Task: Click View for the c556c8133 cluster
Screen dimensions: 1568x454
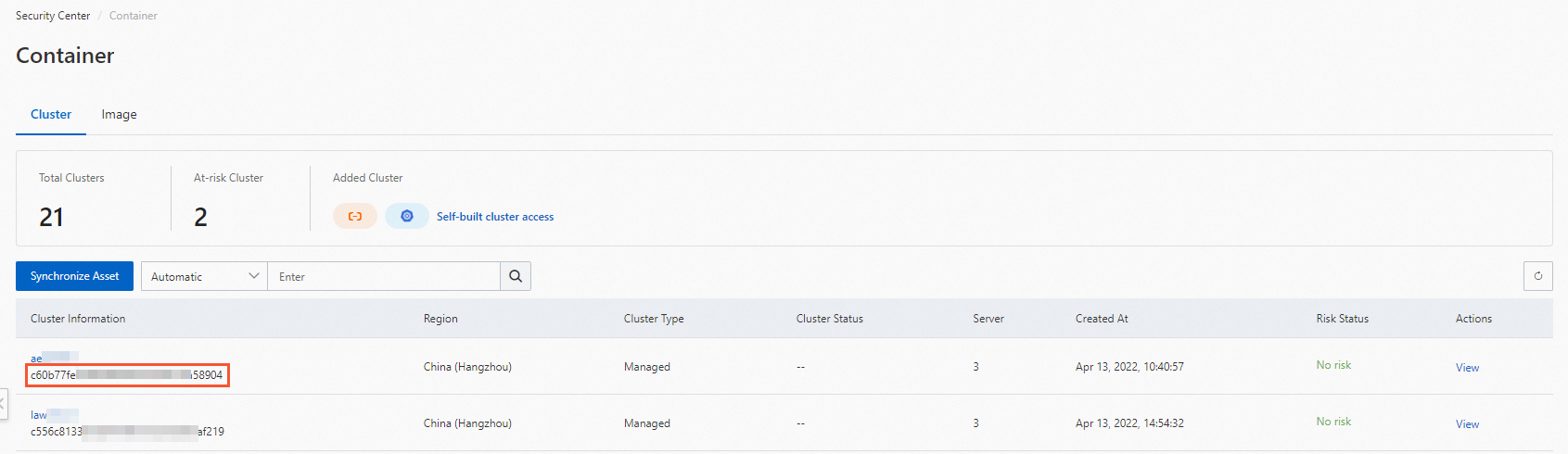Action: [1467, 424]
